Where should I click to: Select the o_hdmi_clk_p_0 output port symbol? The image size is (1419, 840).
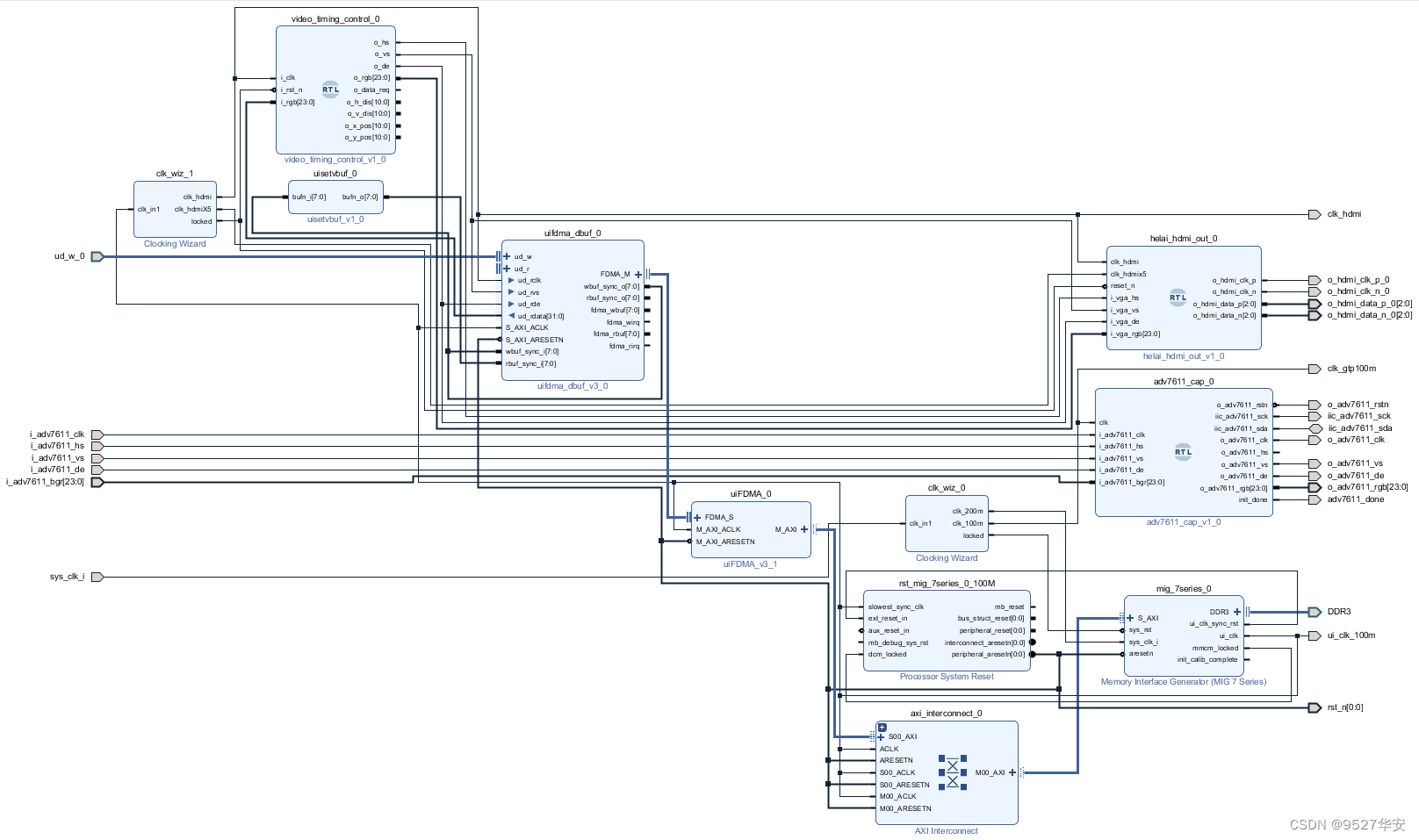1315,280
